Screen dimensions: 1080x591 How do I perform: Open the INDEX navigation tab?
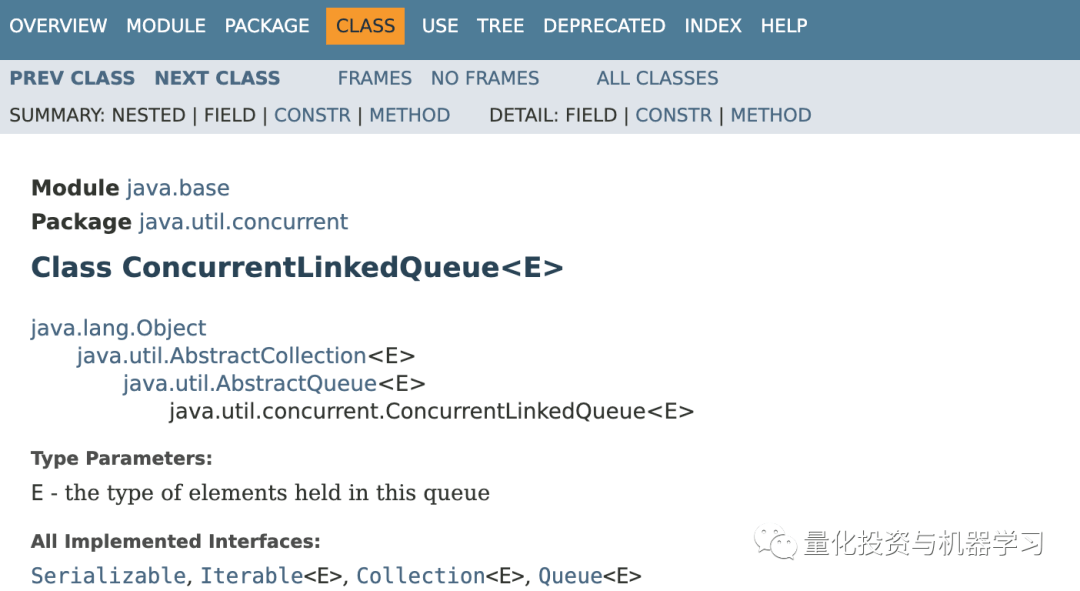(713, 26)
